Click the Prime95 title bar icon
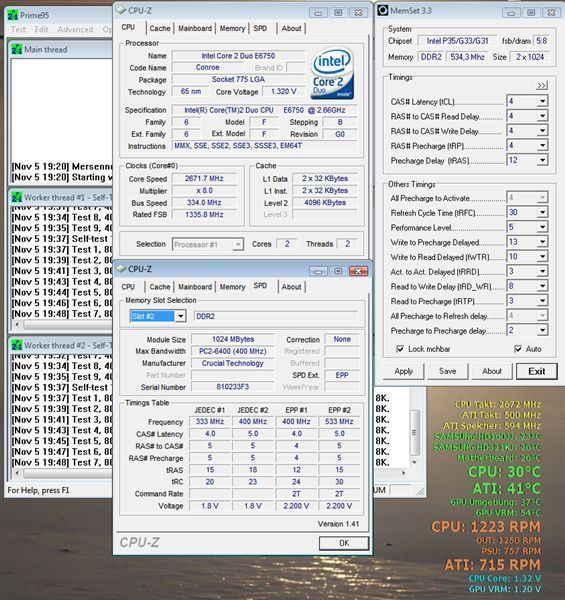 pyautogui.click(x=13, y=15)
